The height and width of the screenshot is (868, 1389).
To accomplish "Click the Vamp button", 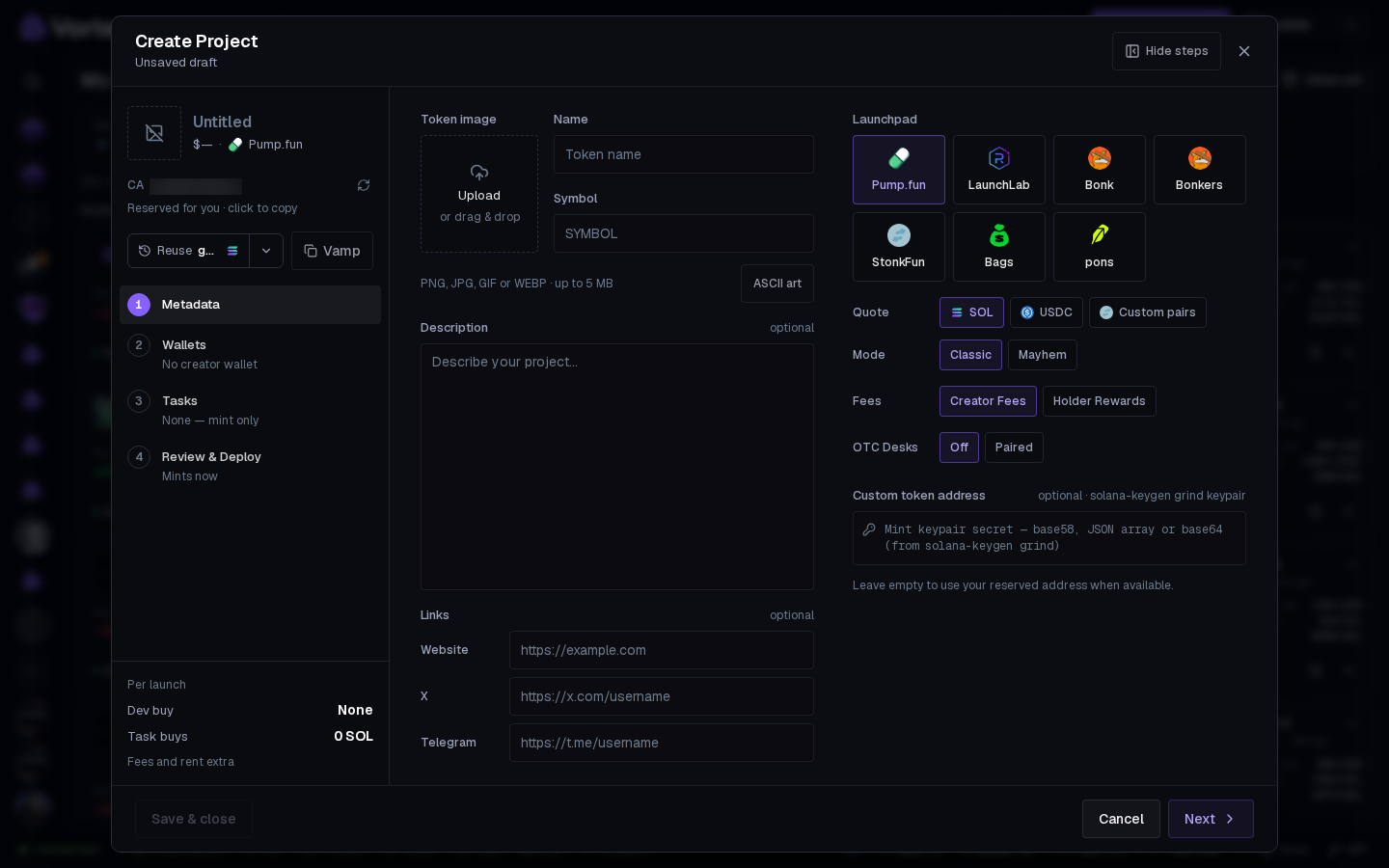I will pyautogui.click(x=332, y=251).
